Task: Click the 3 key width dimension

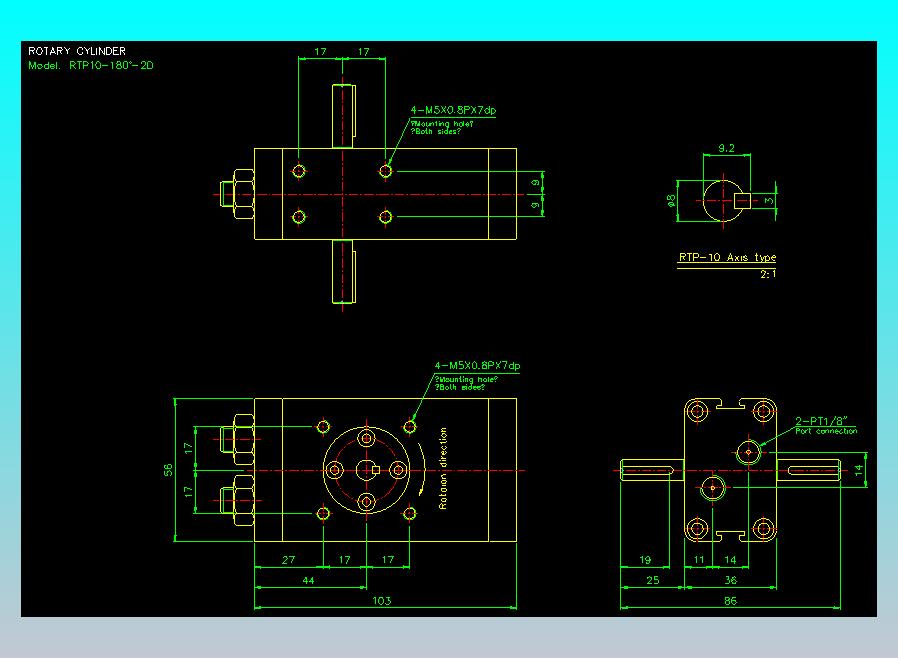Action: point(769,200)
